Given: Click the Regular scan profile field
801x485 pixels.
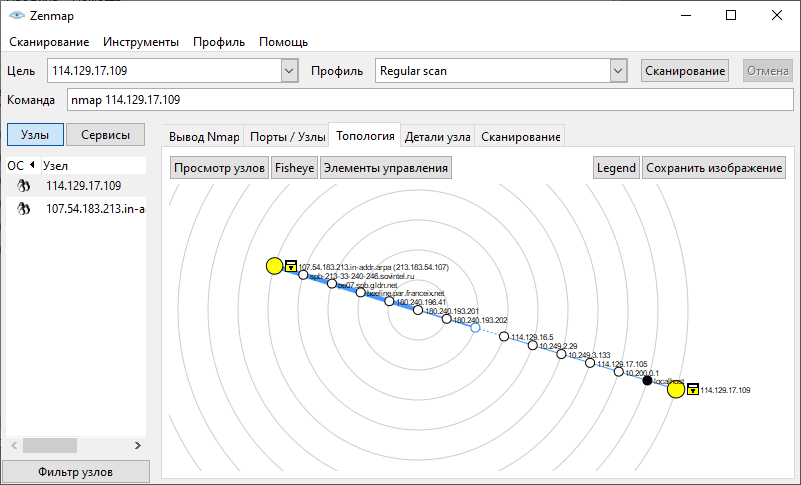Looking at the screenshot, I should click(492, 71).
